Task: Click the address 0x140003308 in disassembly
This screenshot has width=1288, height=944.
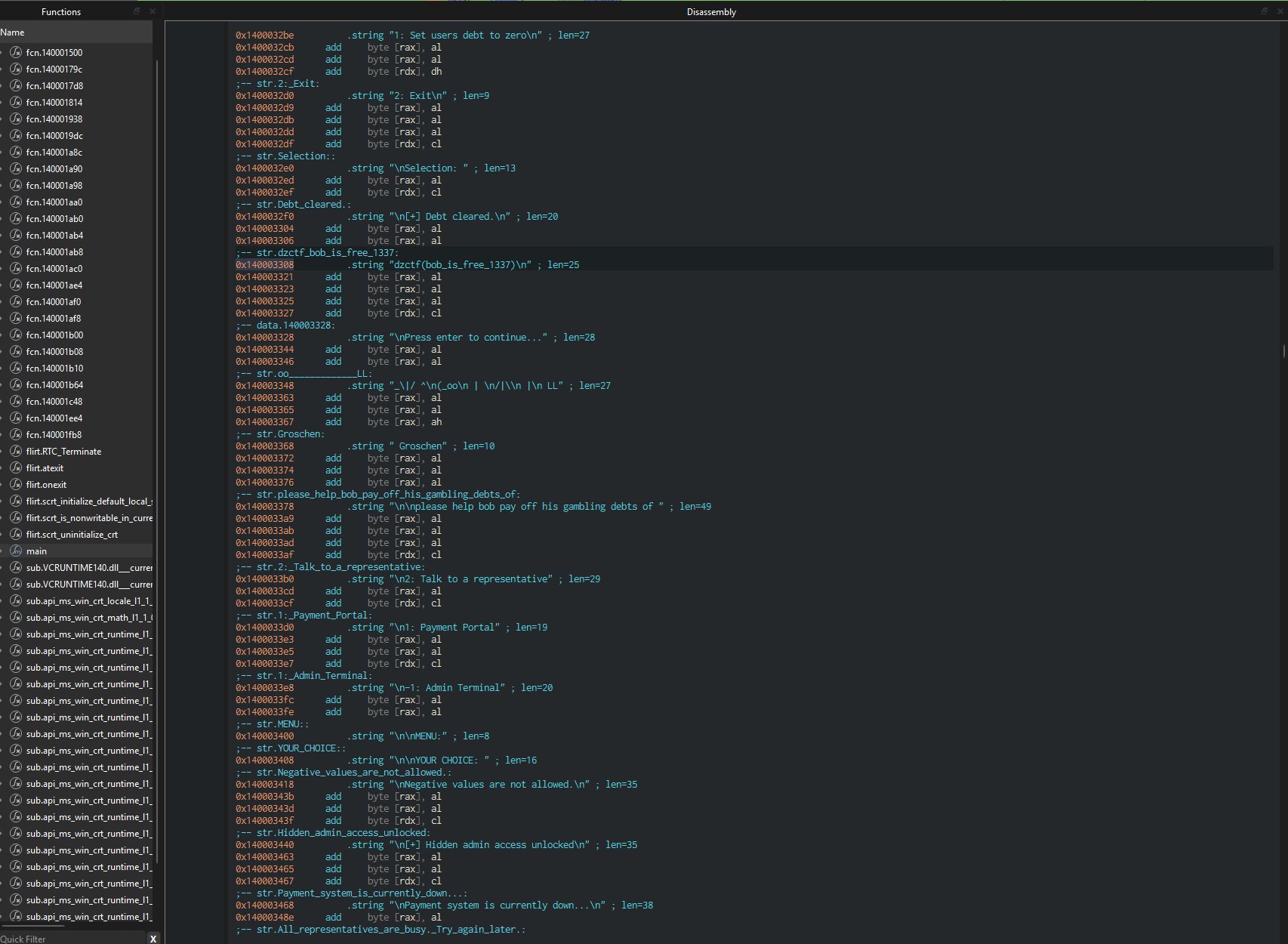Action: pyautogui.click(x=264, y=265)
